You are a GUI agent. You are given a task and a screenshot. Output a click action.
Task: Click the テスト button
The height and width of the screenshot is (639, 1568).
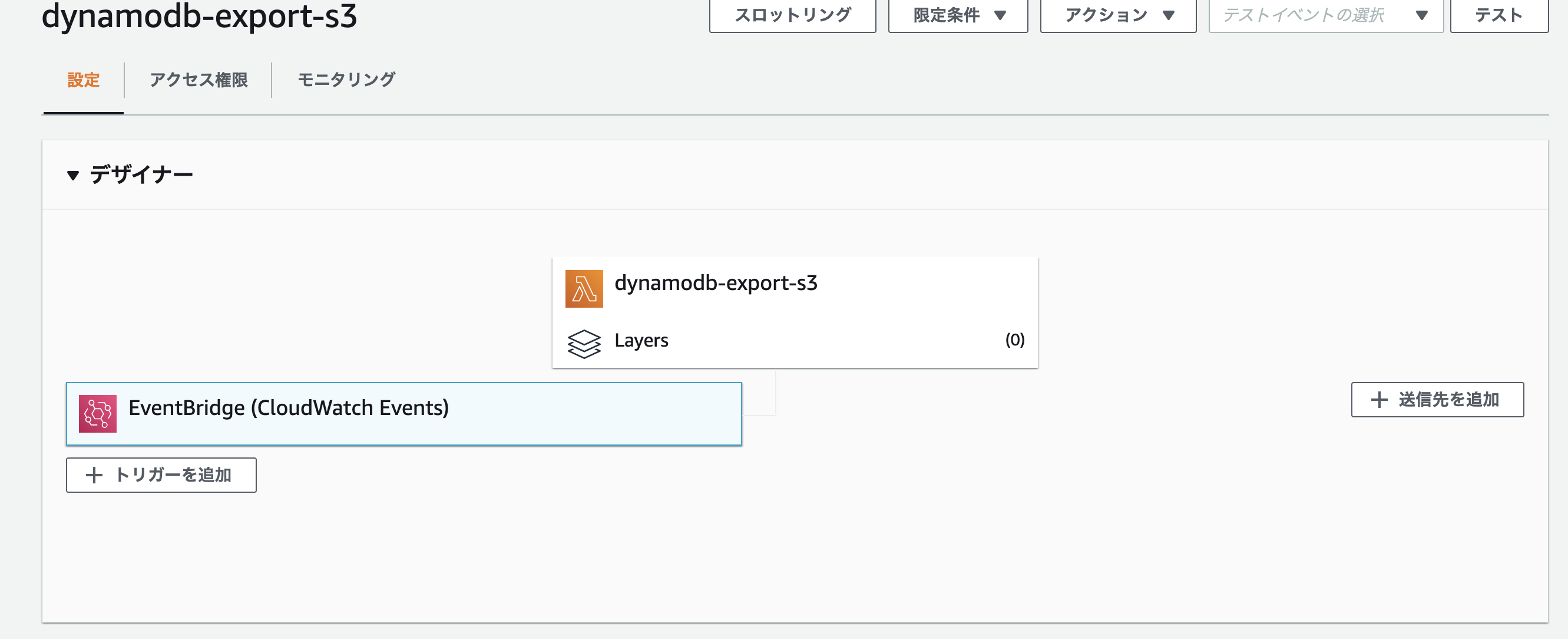(x=1499, y=15)
